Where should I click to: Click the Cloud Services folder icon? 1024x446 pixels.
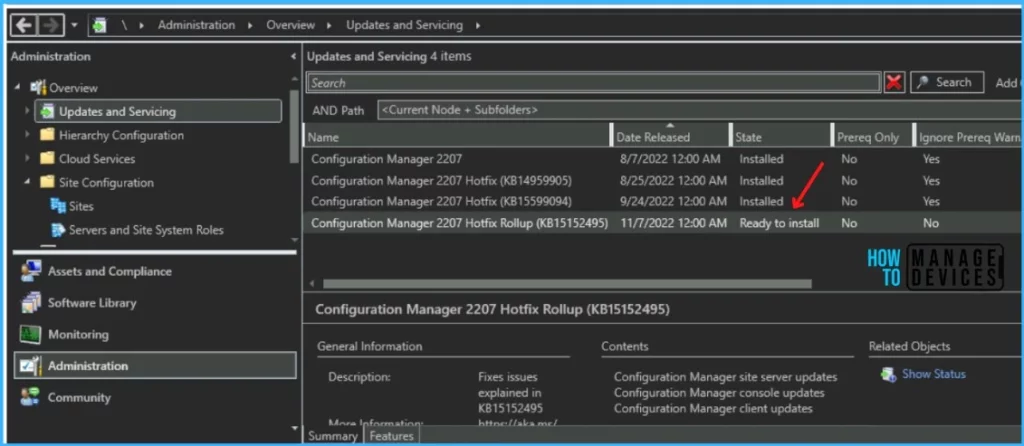[x=47, y=159]
